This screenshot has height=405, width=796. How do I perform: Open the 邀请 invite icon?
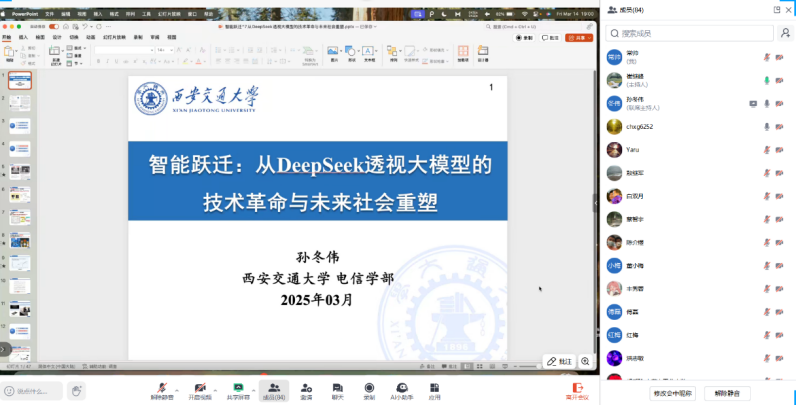[x=306, y=387]
